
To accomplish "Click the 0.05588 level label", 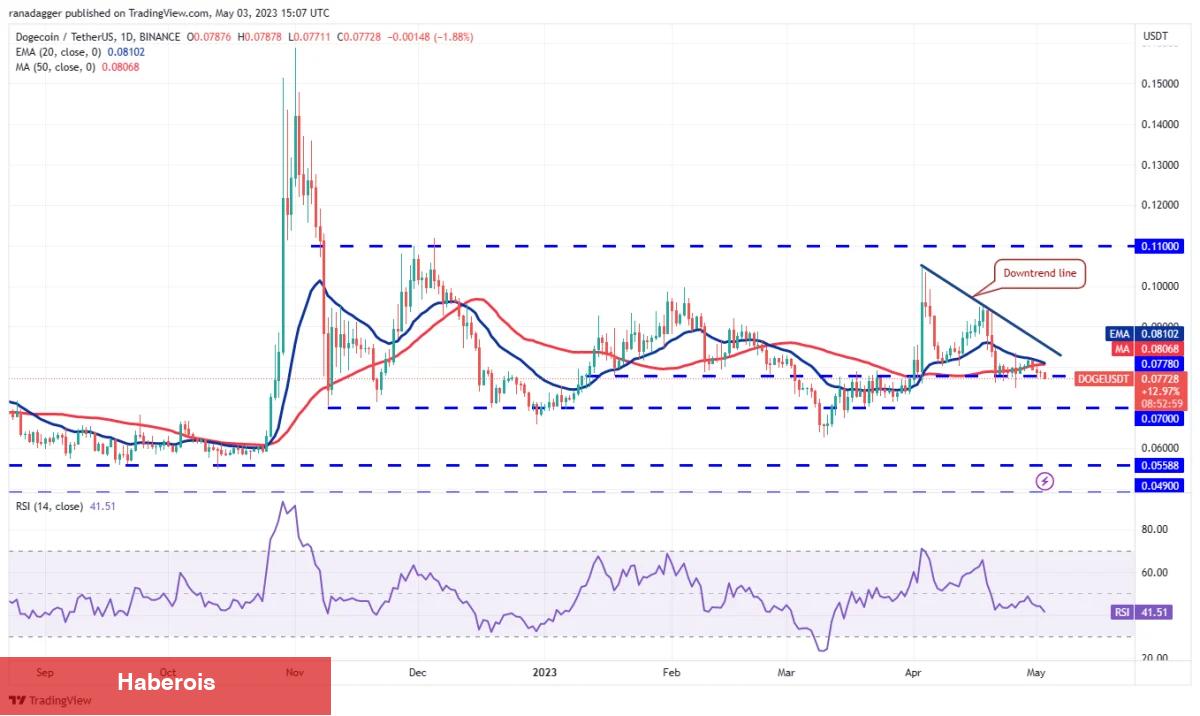I will click(x=1158, y=465).
